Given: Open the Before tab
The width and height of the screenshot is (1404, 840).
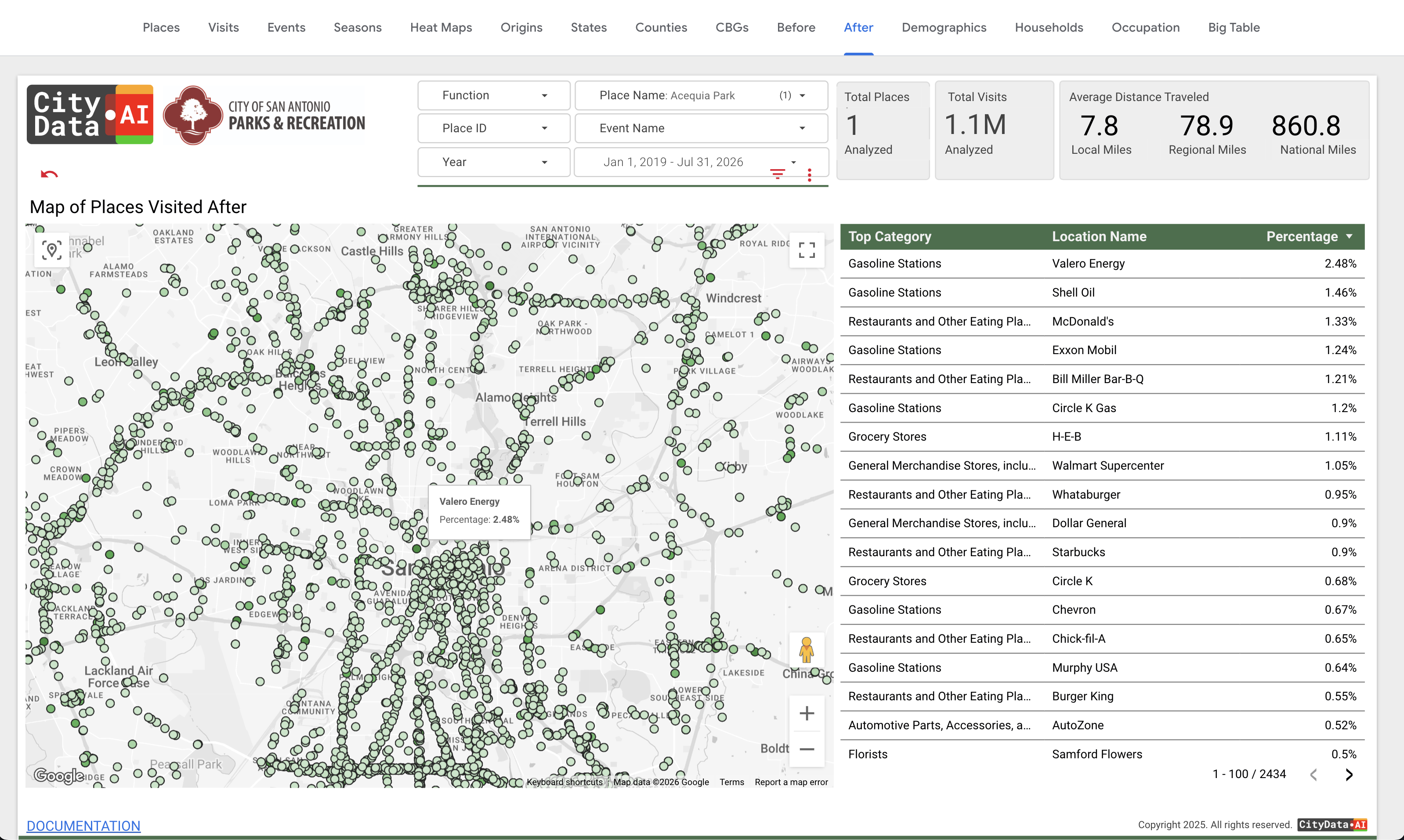Looking at the screenshot, I should point(796,27).
